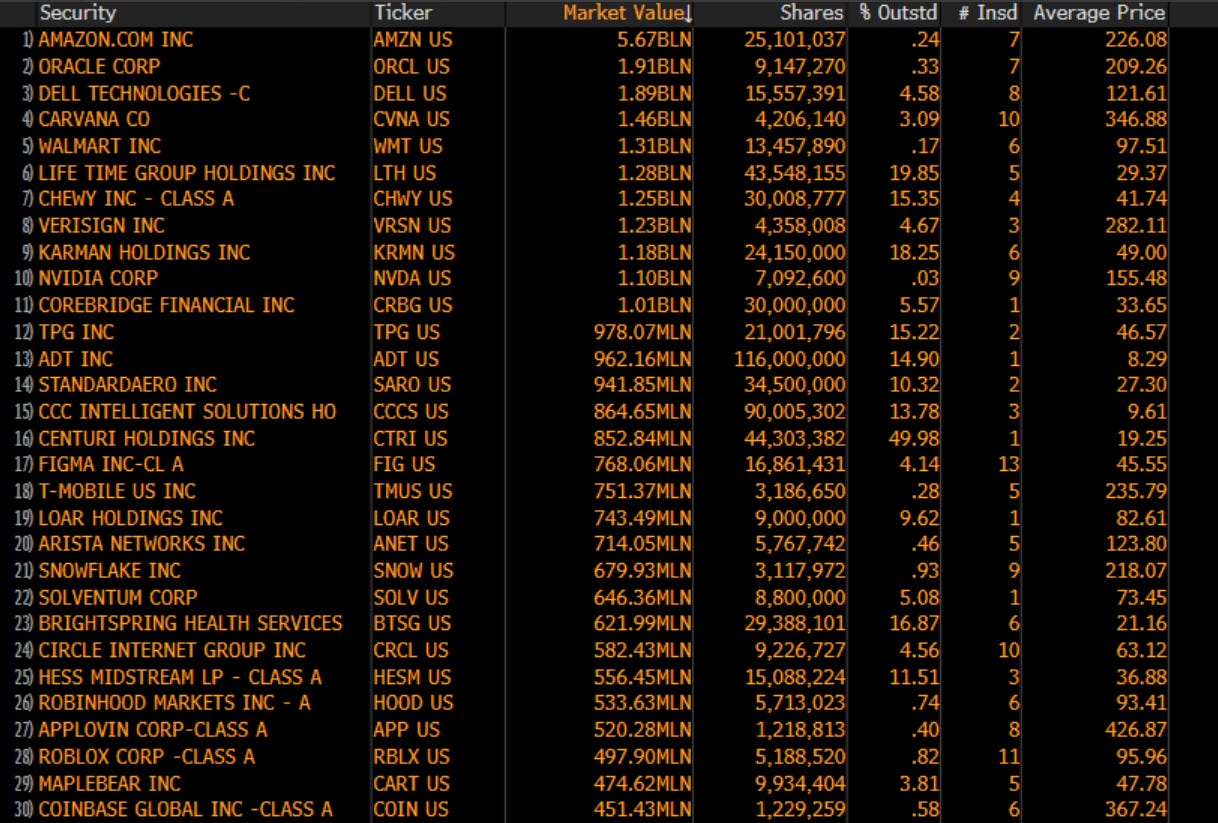The width and height of the screenshot is (1218, 823).
Task: Click the Ticker column header
Action: [x=403, y=13]
